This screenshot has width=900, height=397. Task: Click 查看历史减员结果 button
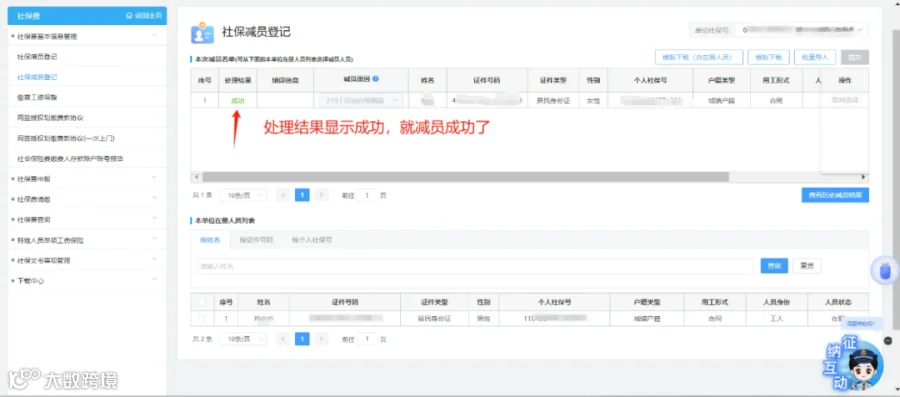tap(835, 195)
